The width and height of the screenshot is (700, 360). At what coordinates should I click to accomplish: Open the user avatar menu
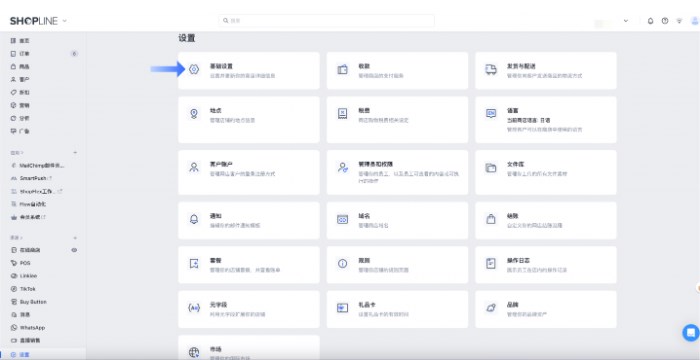point(695,21)
